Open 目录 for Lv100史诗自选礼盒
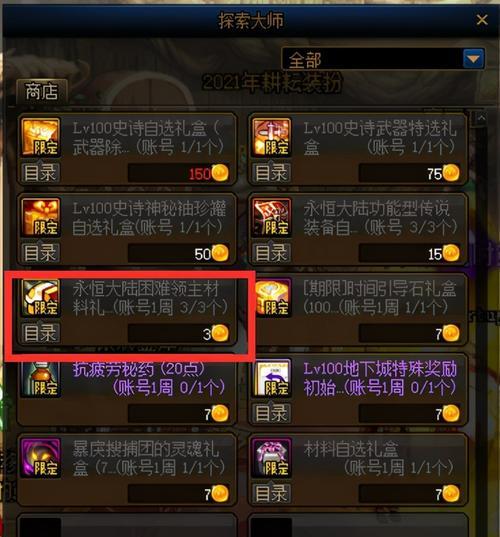 40,172
